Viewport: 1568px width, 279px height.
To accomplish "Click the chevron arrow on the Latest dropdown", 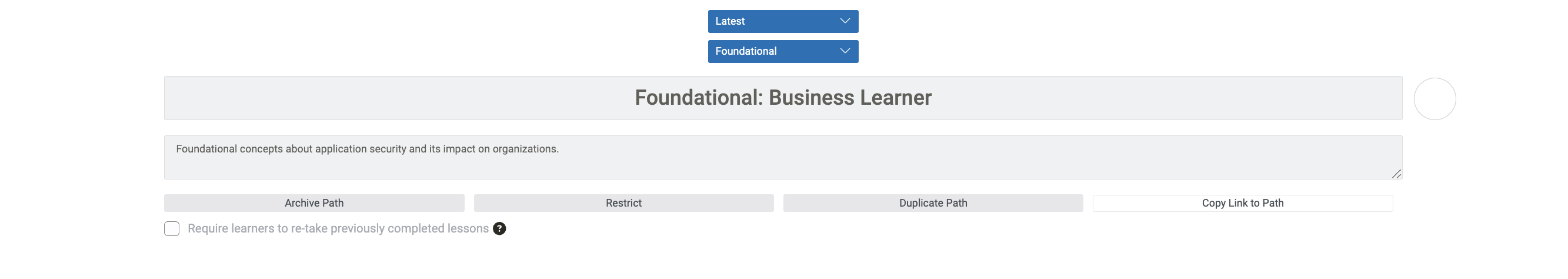I will point(844,21).
